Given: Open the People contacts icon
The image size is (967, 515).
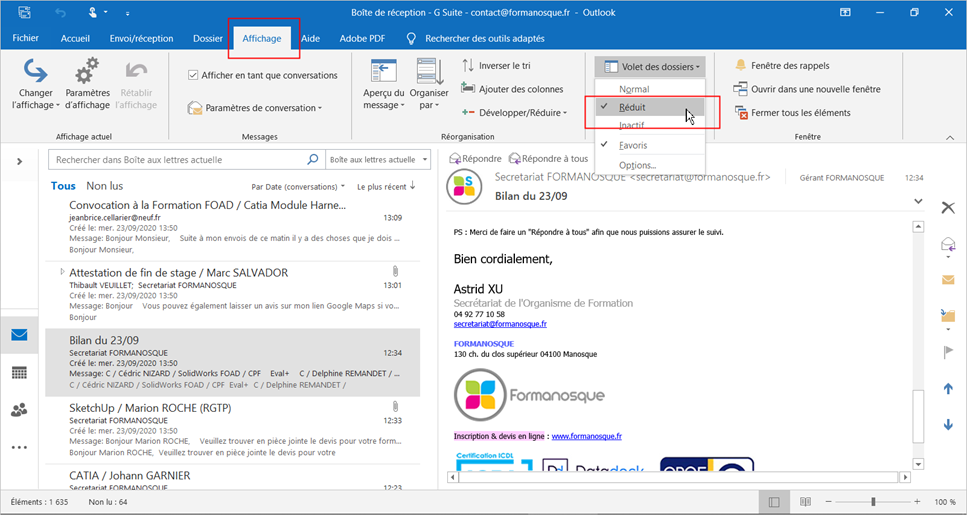Looking at the screenshot, I should point(19,410).
